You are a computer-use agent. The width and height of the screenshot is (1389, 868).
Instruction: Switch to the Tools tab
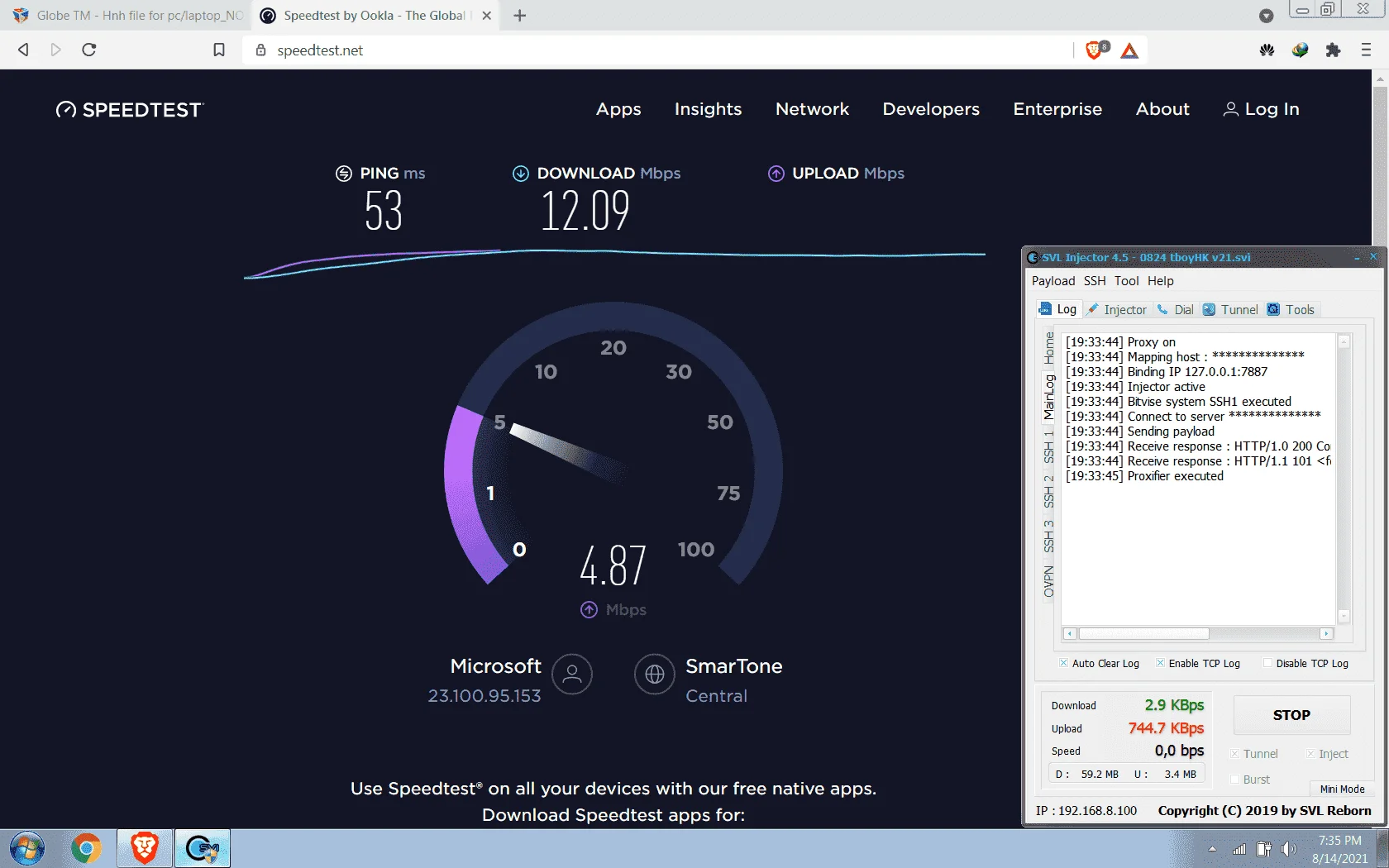tap(1291, 309)
